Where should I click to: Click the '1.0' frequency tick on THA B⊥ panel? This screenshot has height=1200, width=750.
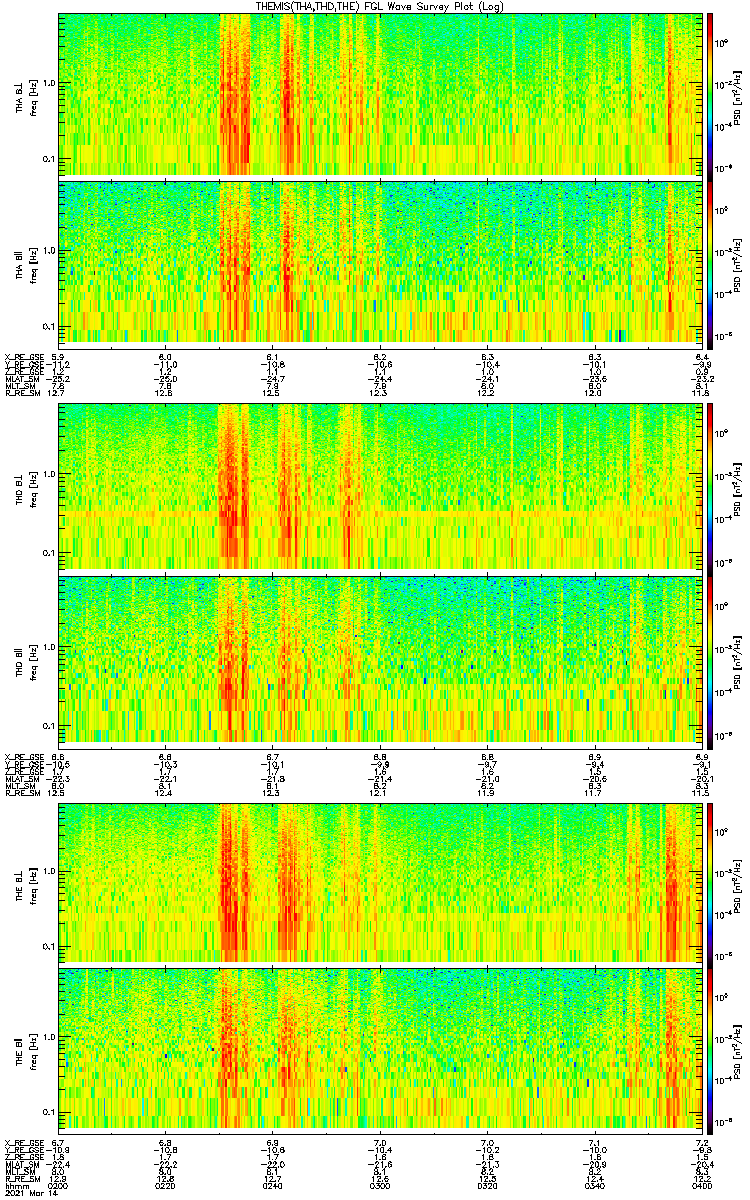49,83
